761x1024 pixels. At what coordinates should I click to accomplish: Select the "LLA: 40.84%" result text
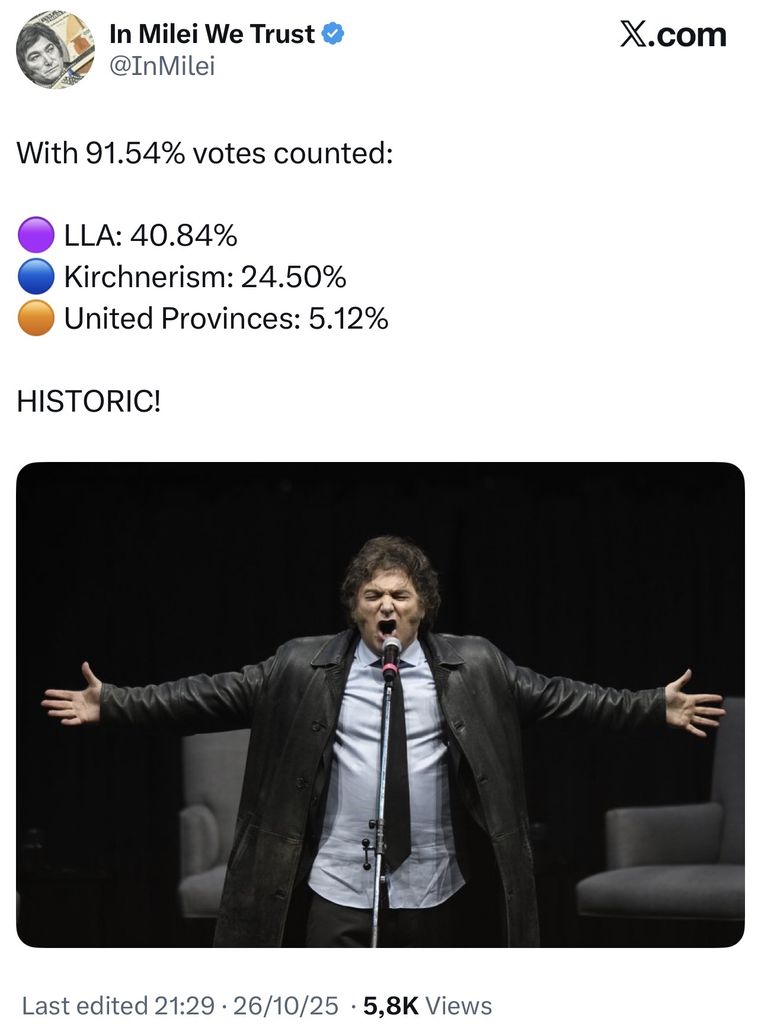[x=151, y=237]
